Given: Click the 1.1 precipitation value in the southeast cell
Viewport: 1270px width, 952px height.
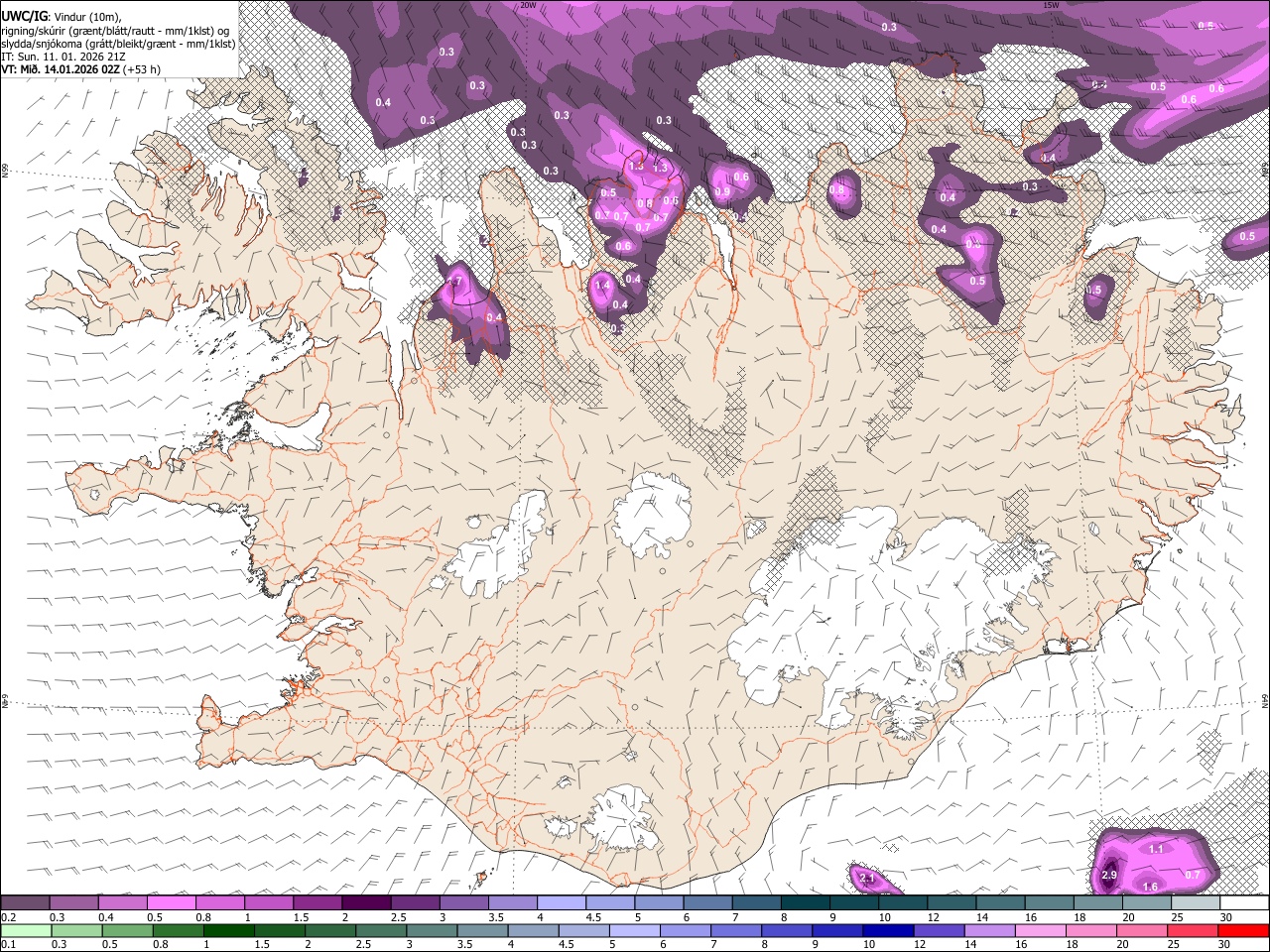Looking at the screenshot, I should (x=1156, y=849).
